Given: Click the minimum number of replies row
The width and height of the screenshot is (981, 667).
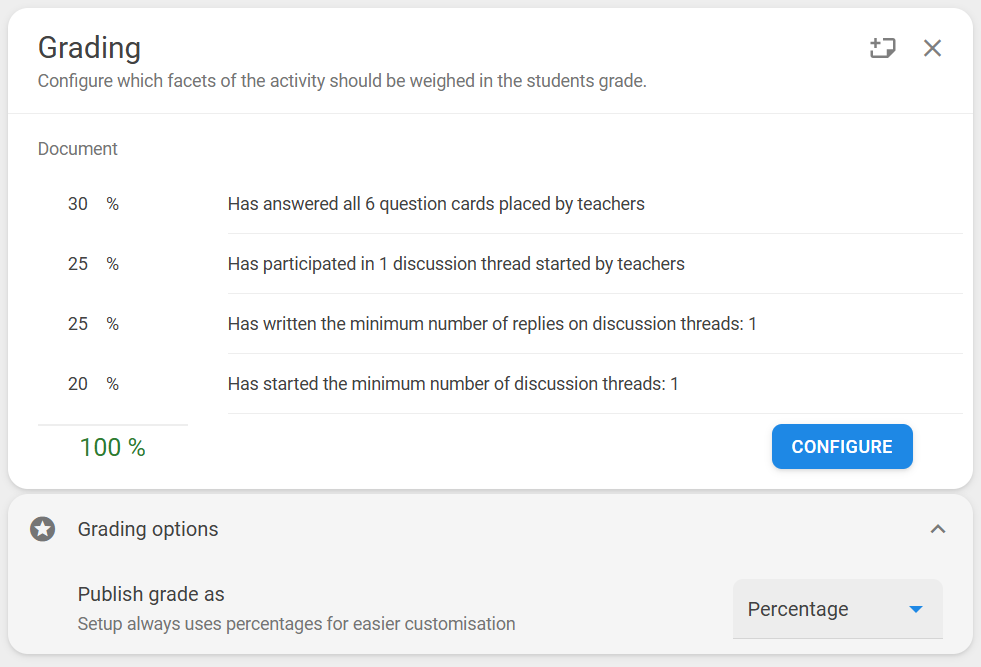Looking at the screenshot, I should coord(595,324).
